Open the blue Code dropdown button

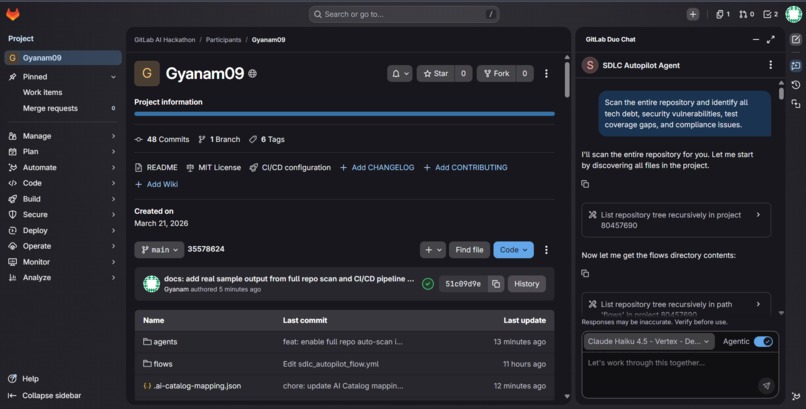click(x=514, y=250)
